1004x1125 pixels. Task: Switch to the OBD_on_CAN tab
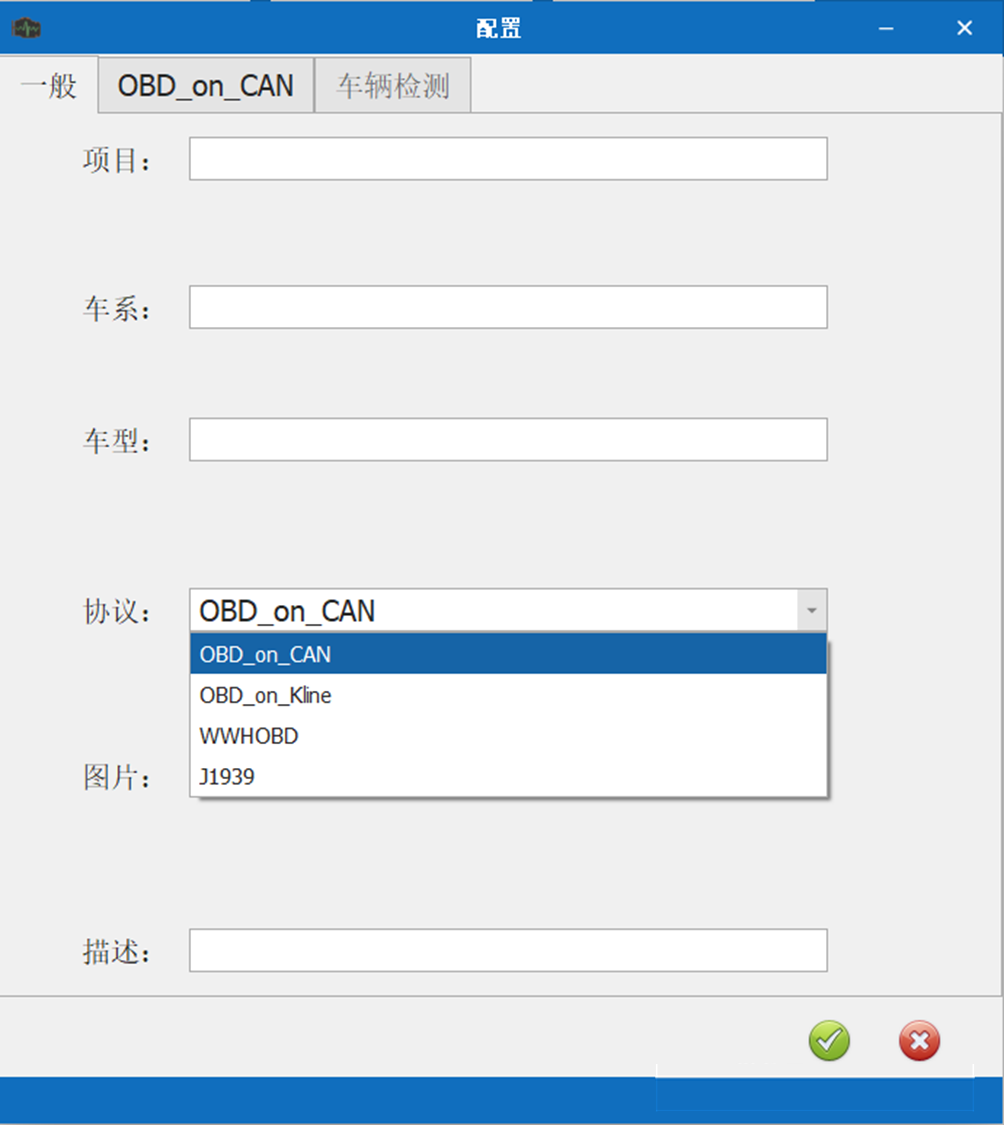click(x=206, y=86)
